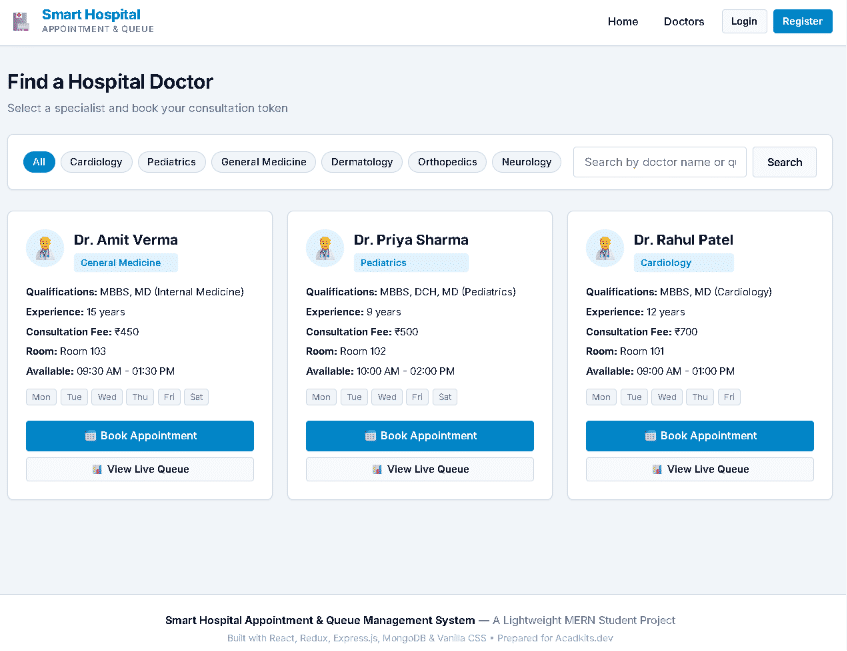
Task: Click calendar icon in Amit Verma's Book Appointment
Action: (x=90, y=436)
